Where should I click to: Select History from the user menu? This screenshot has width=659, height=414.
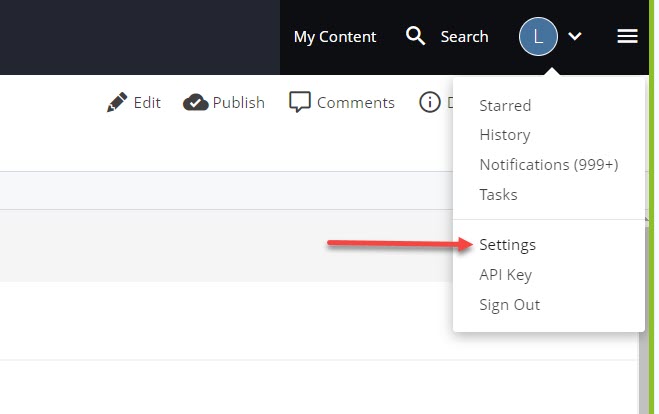click(x=505, y=135)
